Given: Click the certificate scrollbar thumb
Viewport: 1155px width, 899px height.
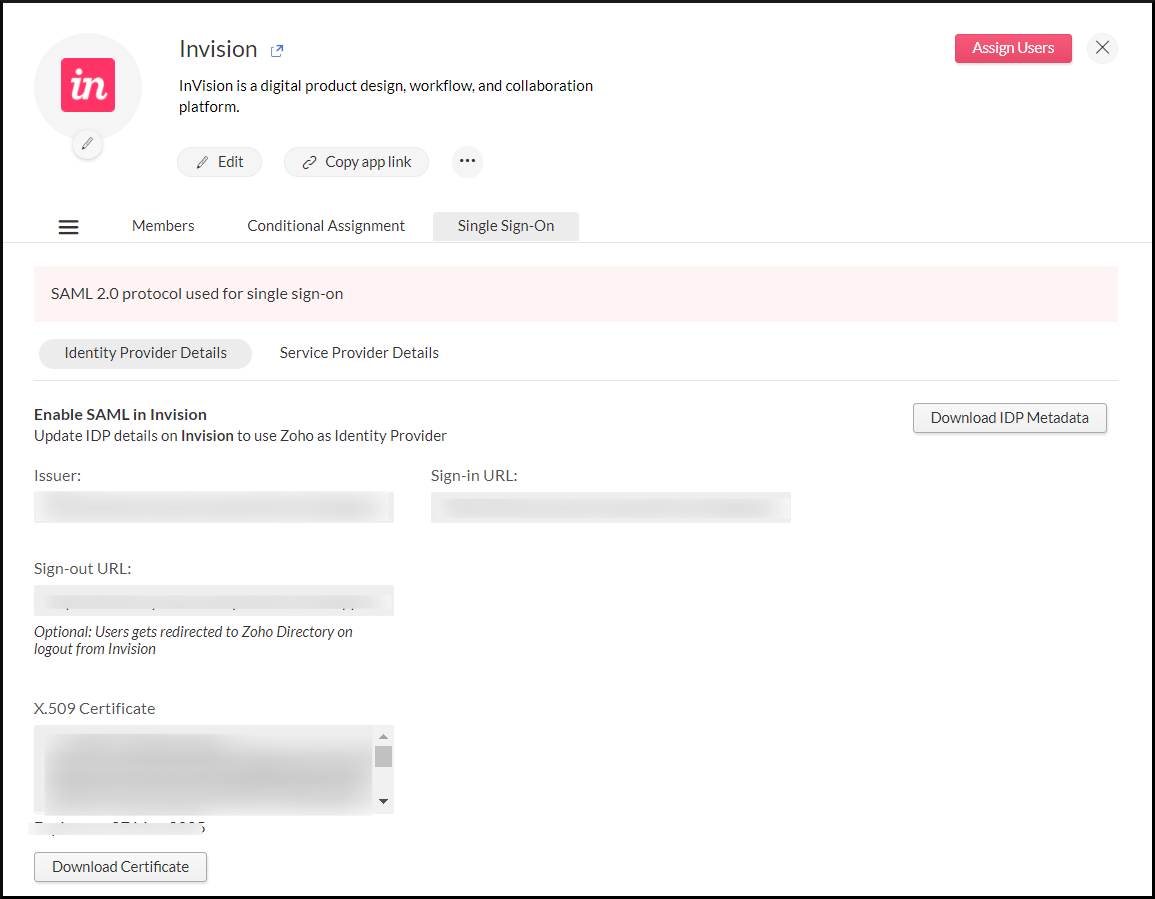Looking at the screenshot, I should point(383,756).
